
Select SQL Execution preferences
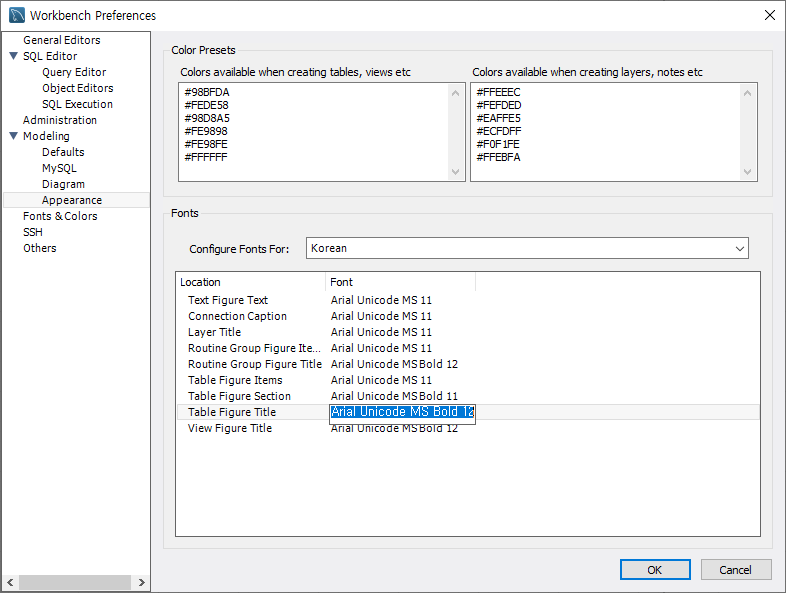77,104
